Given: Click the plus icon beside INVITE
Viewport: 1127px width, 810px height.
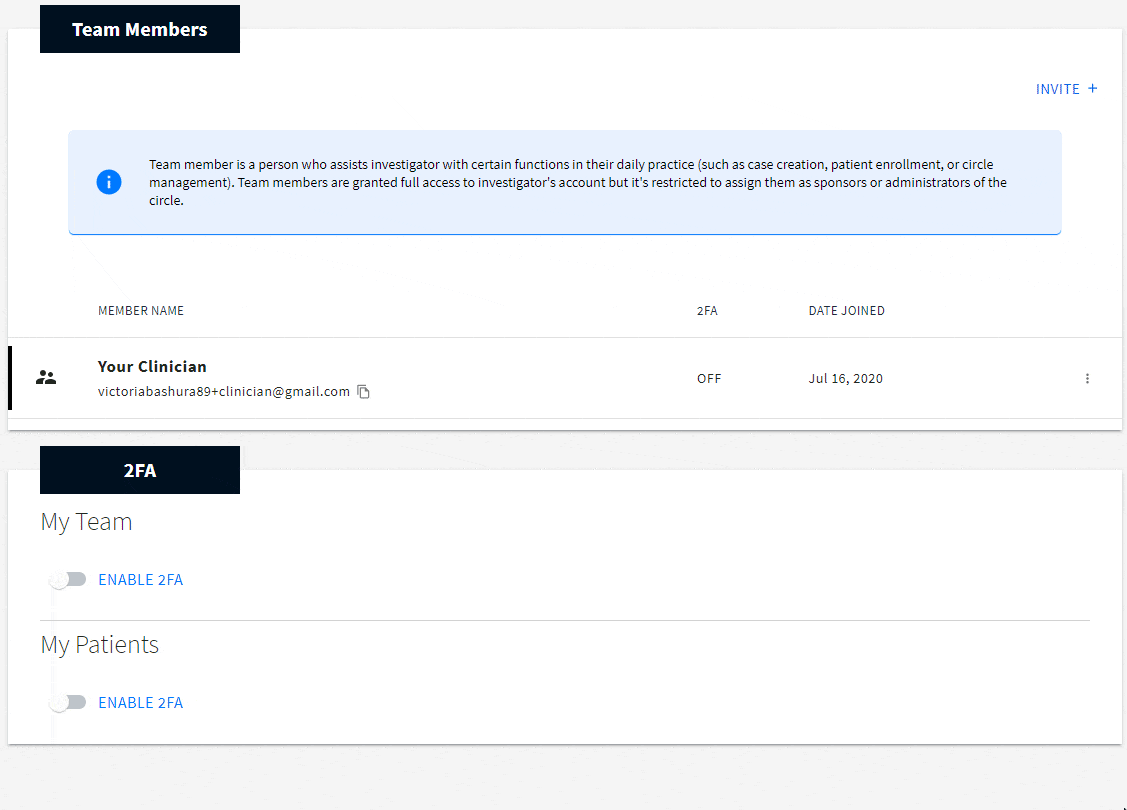Looking at the screenshot, I should pyautogui.click(x=1093, y=88).
